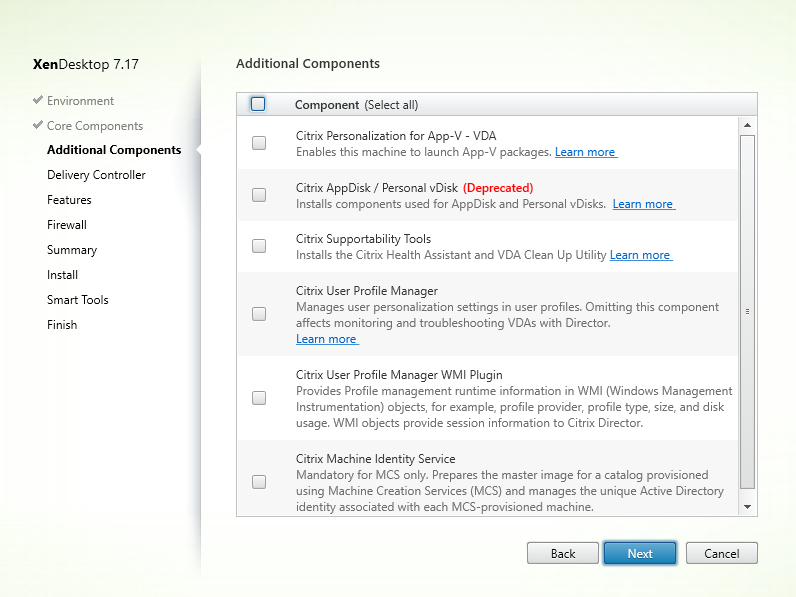Click the checkmark icon beside Environment
Image resolution: width=796 pixels, height=597 pixels.
(x=38, y=100)
